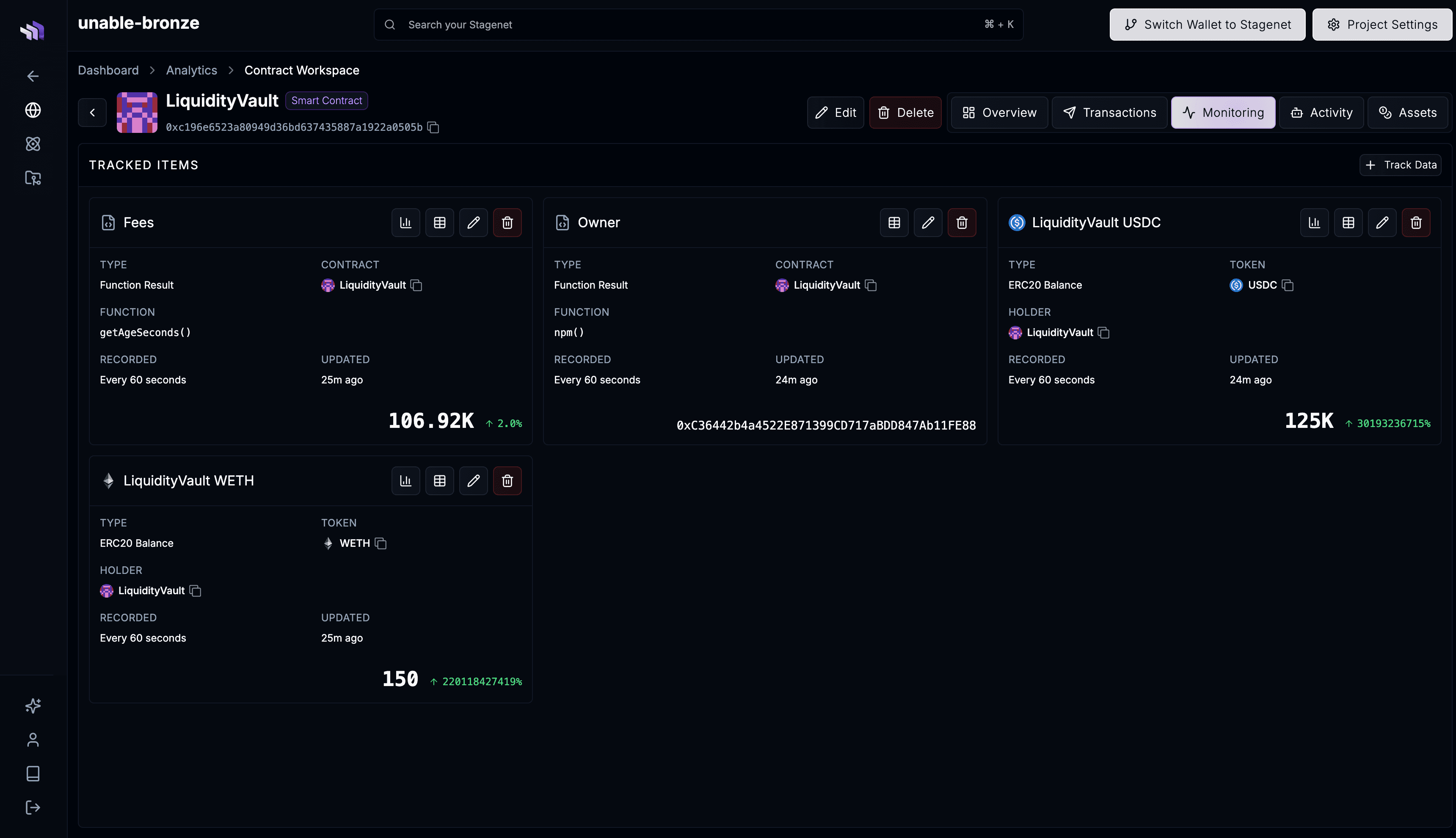Open the table view for Fees
Screen dimensions: 1456x838
(440, 223)
